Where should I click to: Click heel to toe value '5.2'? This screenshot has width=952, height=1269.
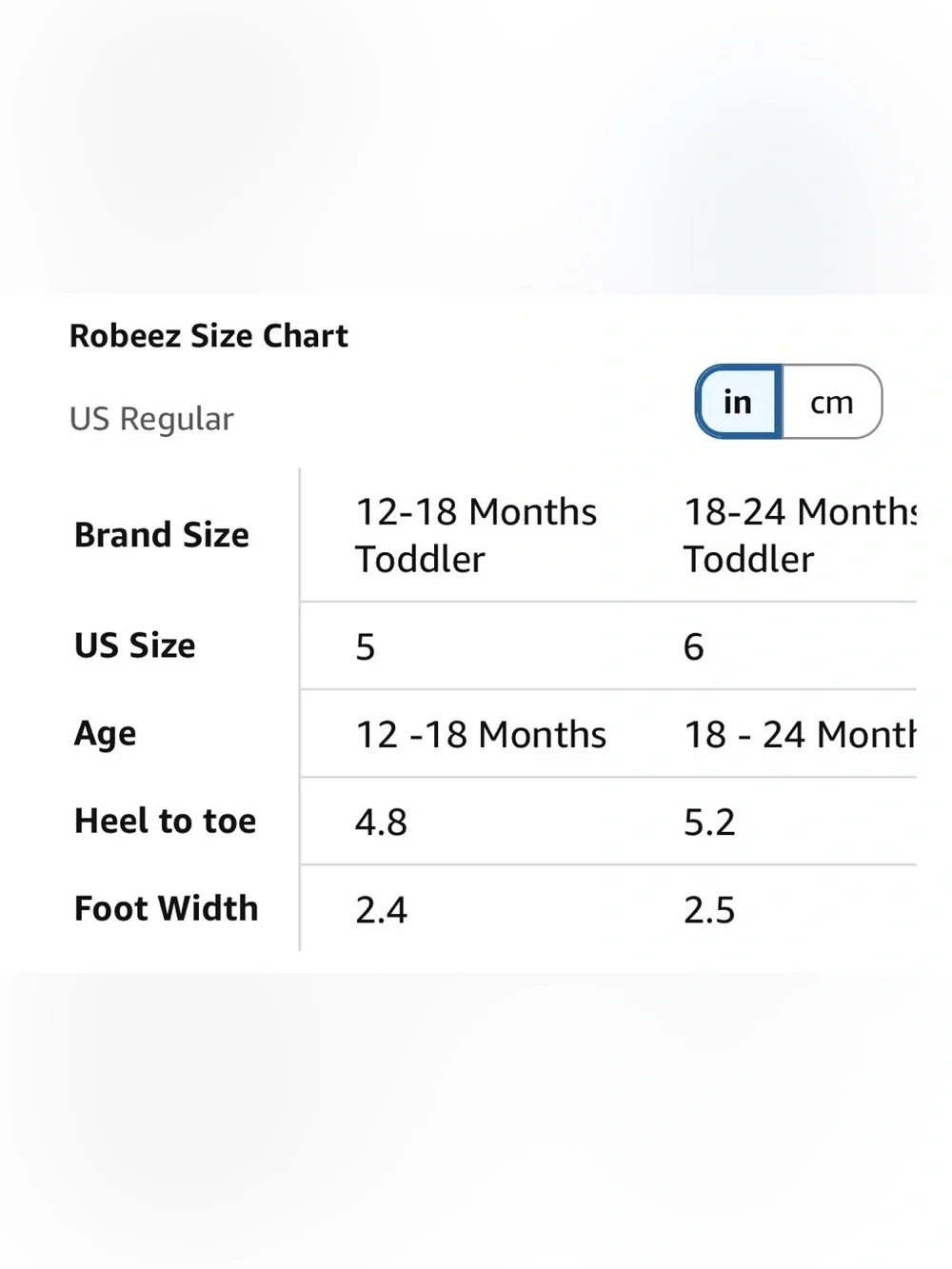[x=709, y=823]
